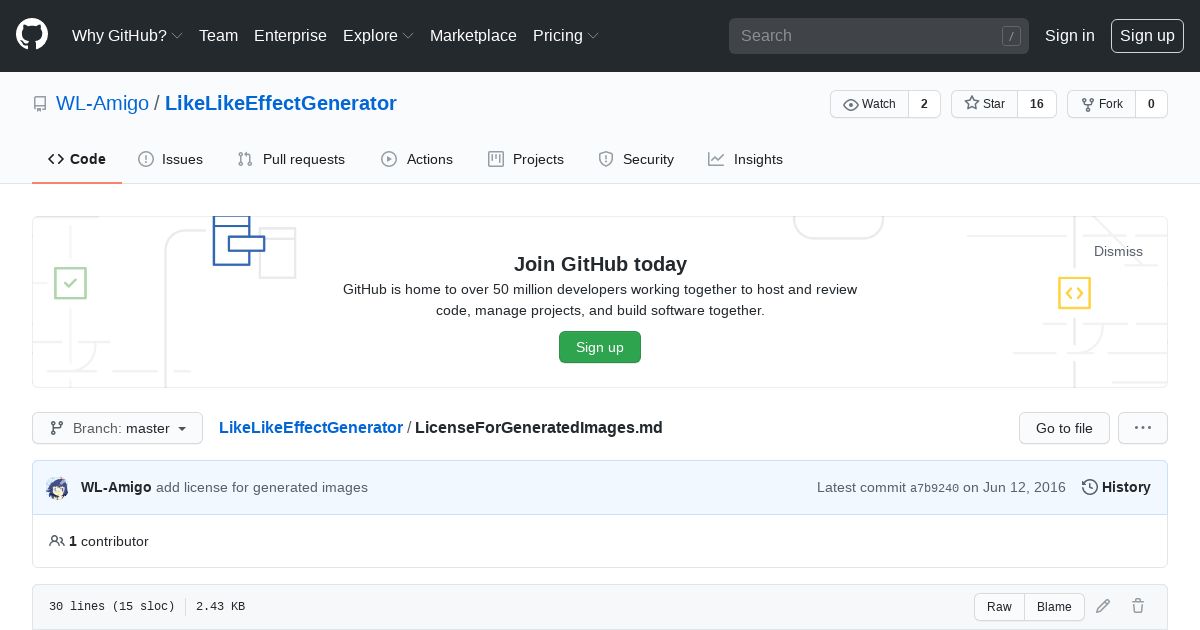Viewport: 1200px width, 630px height.
Task: Click the clock icon beside History
Action: pos(1090,487)
